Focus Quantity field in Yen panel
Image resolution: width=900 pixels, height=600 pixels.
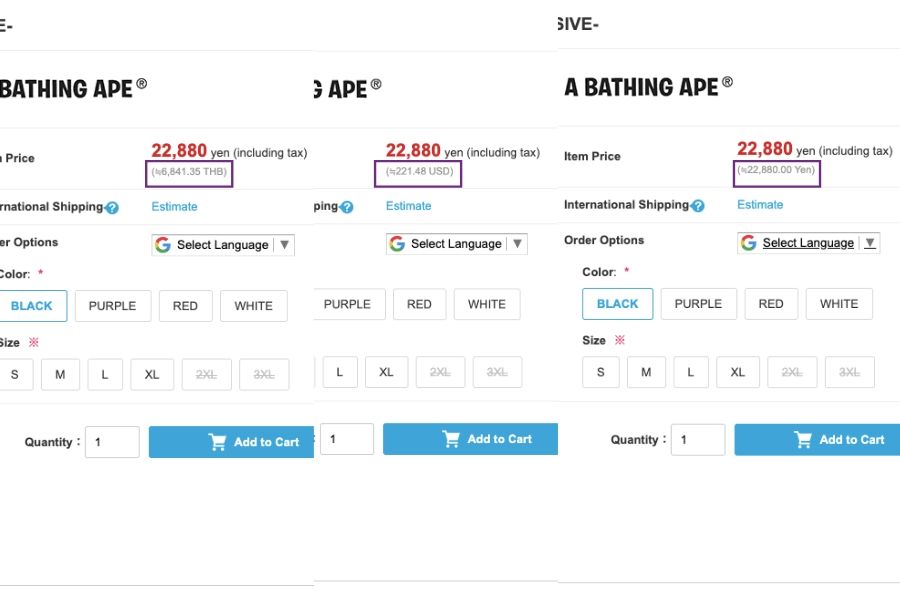coord(698,440)
